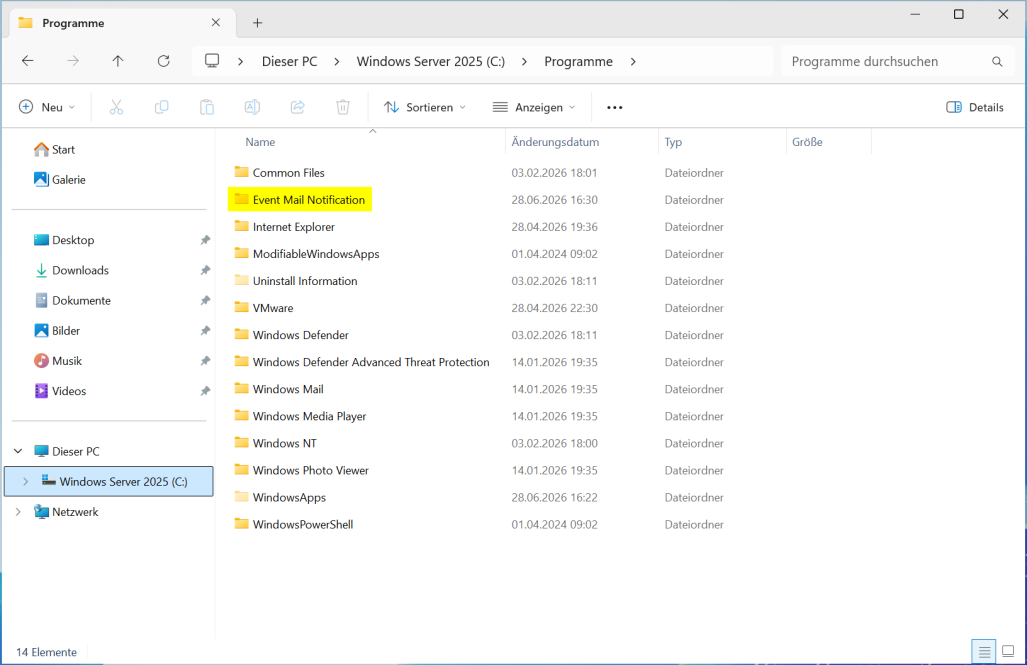This screenshot has width=1027, height=665.
Task: Open the Sortieren dropdown
Action: [x=425, y=107]
